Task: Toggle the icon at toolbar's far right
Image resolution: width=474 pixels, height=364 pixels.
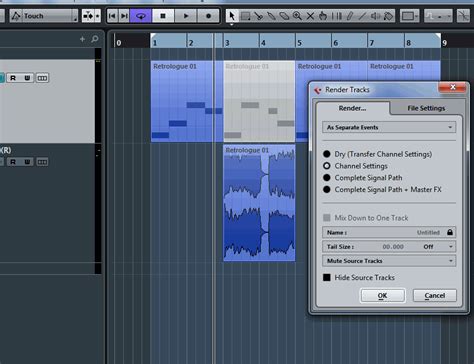Action: [463, 16]
